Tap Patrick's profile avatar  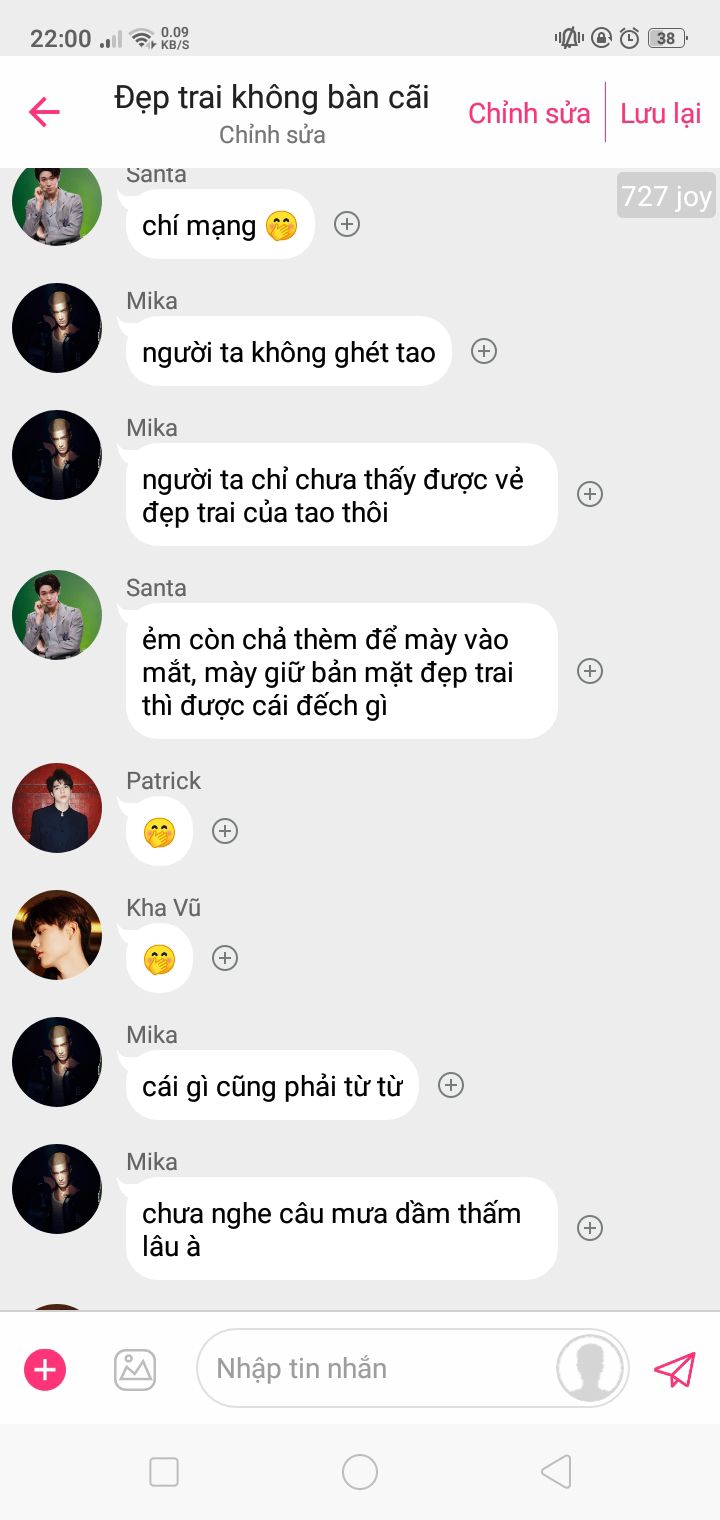[57, 808]
